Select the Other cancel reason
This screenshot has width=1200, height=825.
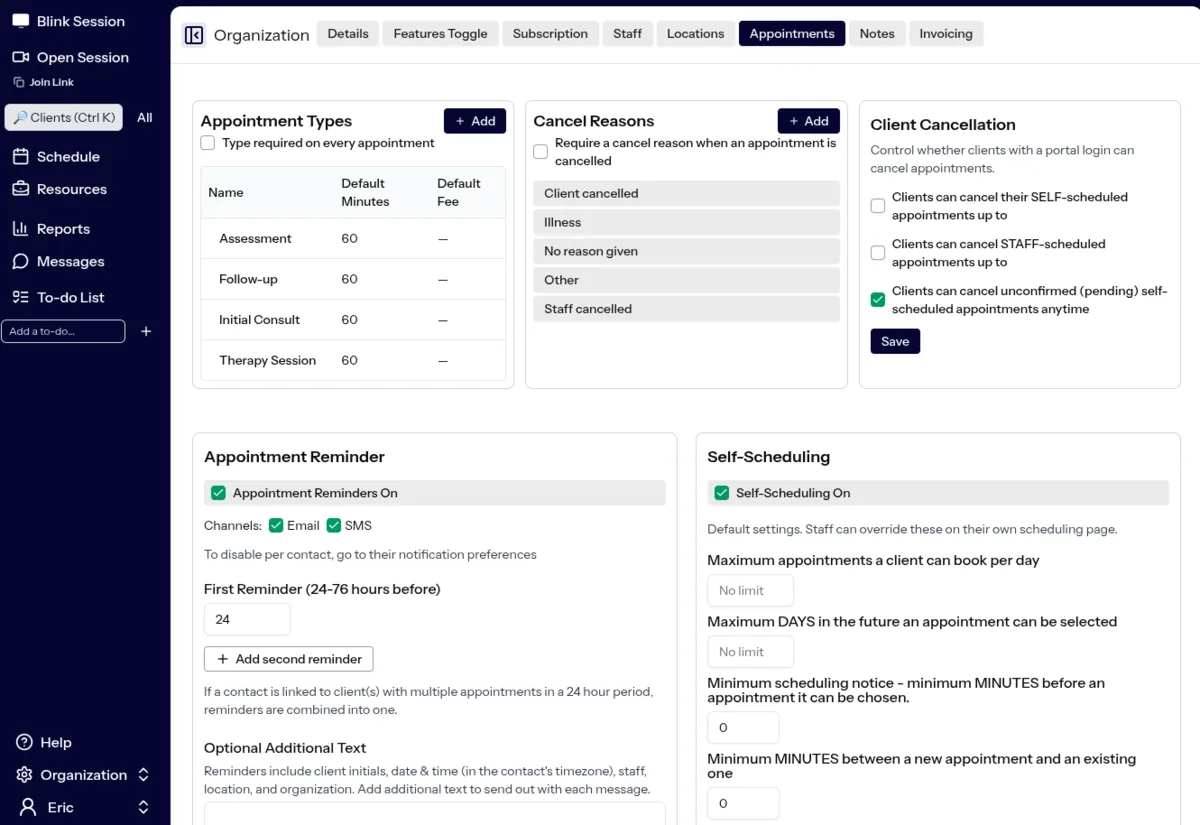pyautogui.click(x=687, y=280)
